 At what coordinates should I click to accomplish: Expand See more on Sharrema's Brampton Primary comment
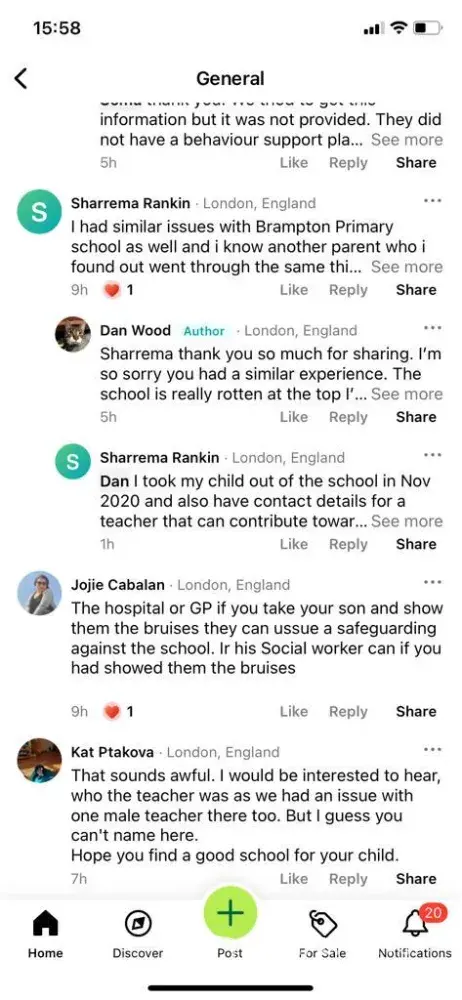(x=407, y=267)
